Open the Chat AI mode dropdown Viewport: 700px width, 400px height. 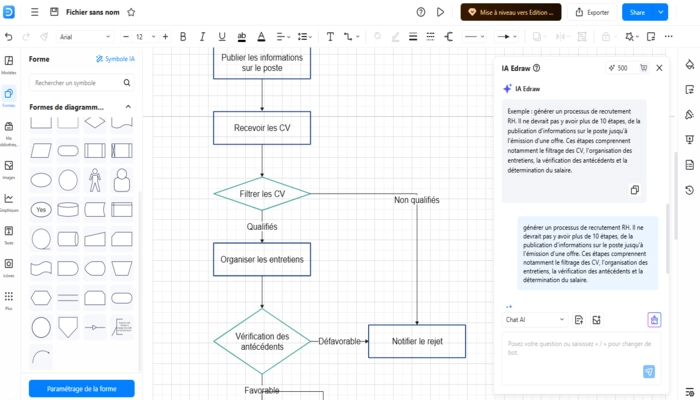(x=535, y=320)
